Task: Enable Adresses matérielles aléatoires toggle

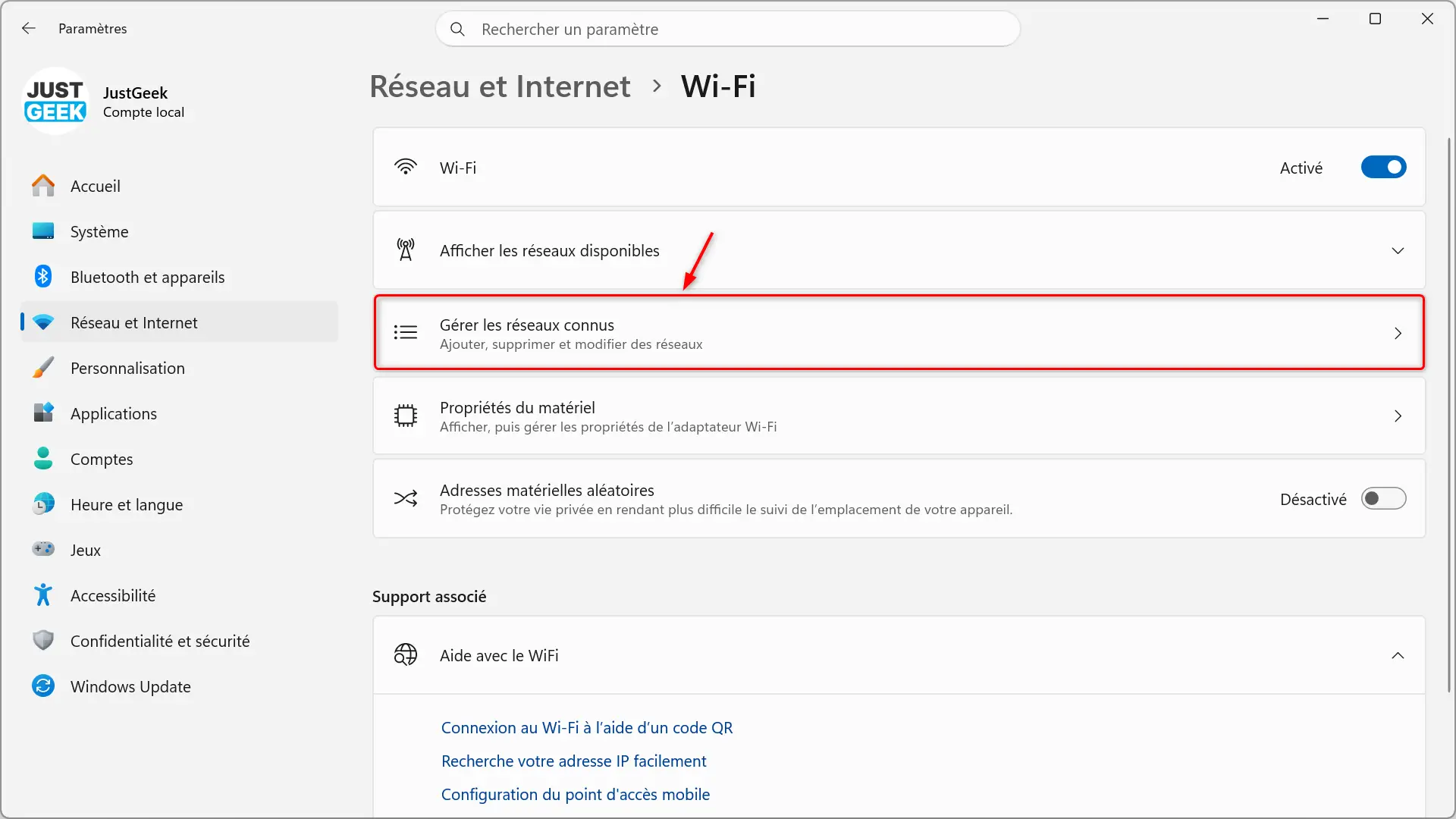Action: pyautogui.click(x=1383, y=498)
